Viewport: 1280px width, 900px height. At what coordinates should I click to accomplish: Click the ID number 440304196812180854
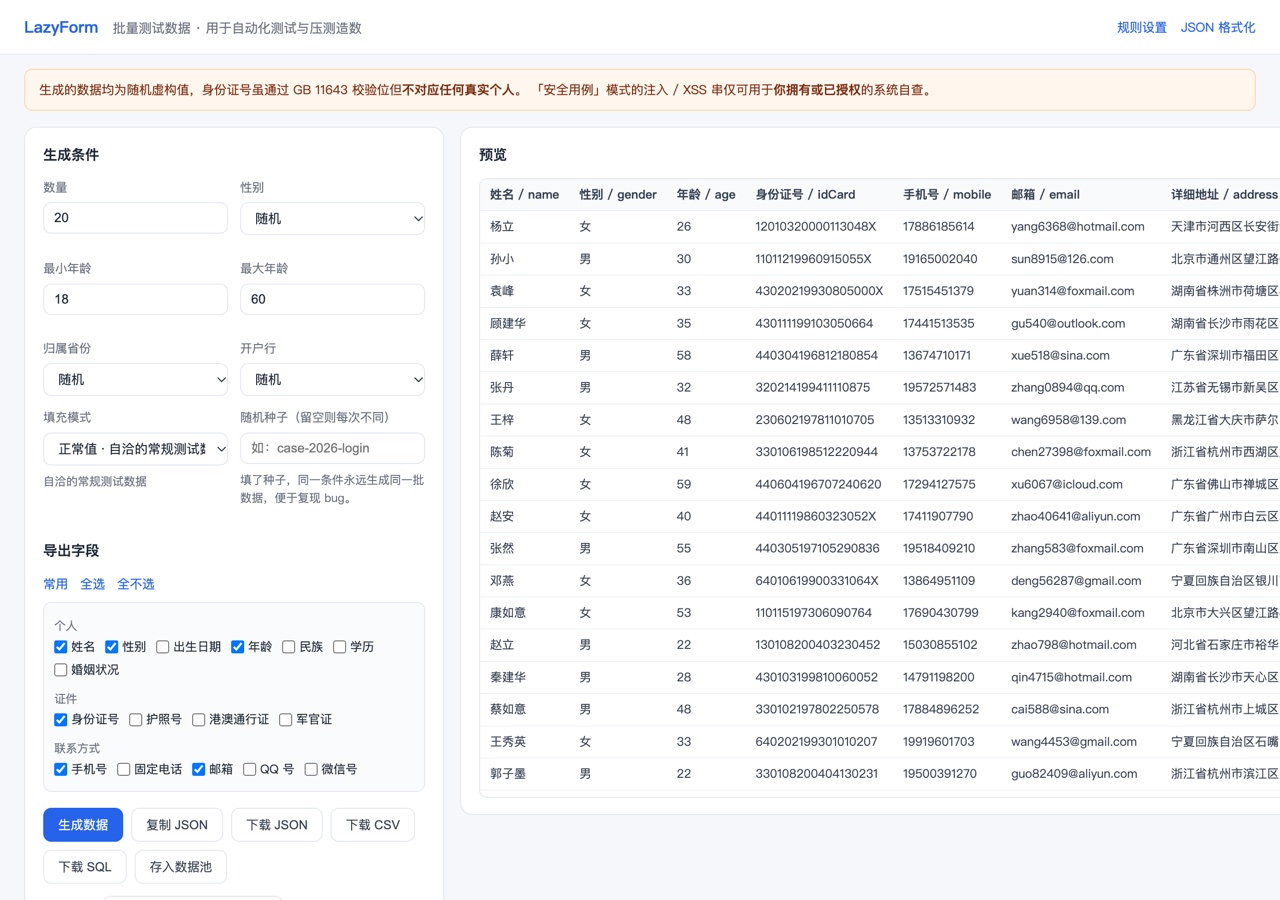pyautogui.click(x=817, y=355)
